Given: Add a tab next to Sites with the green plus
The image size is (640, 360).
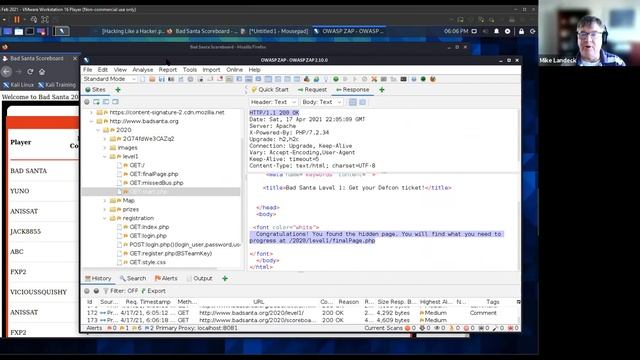Looking at the screenshot, I should click(118, 89).
